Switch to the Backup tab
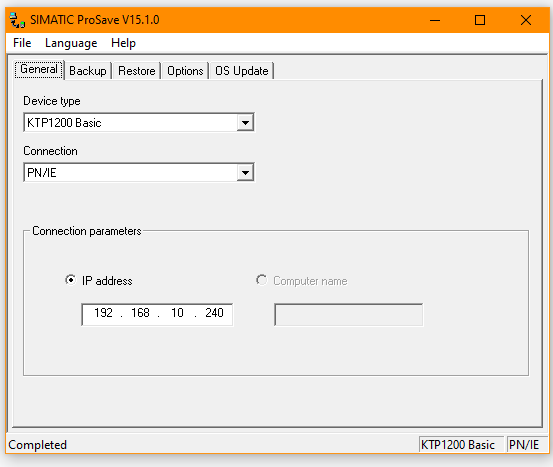 [x=88, y=71]
